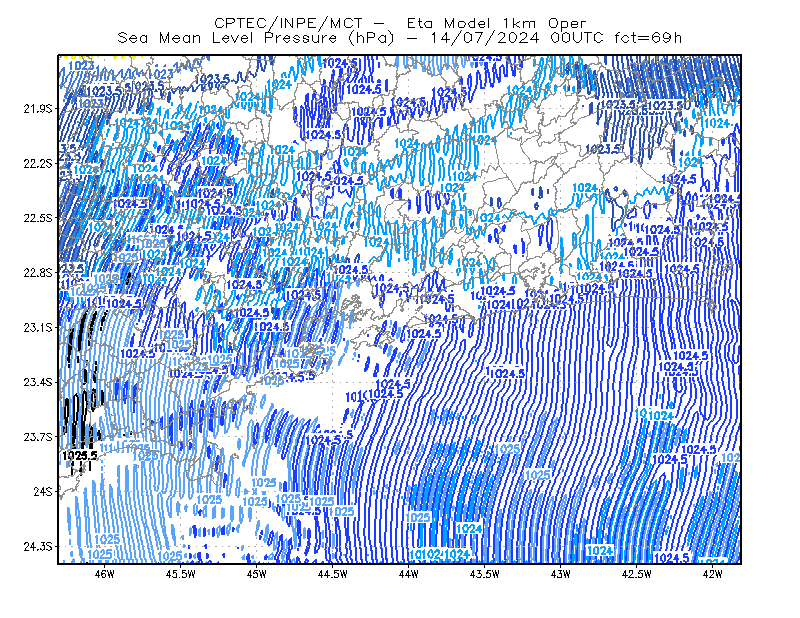
Task: Click latitude label 24S
Action: (x=43, y=491)
